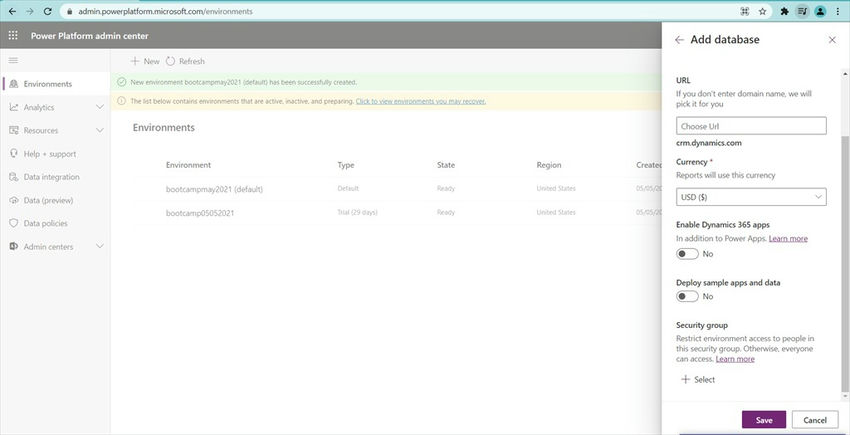Click Trial (29 days) type cell
This screenshot has width=850, height=435.
click(x=357, y=212)
